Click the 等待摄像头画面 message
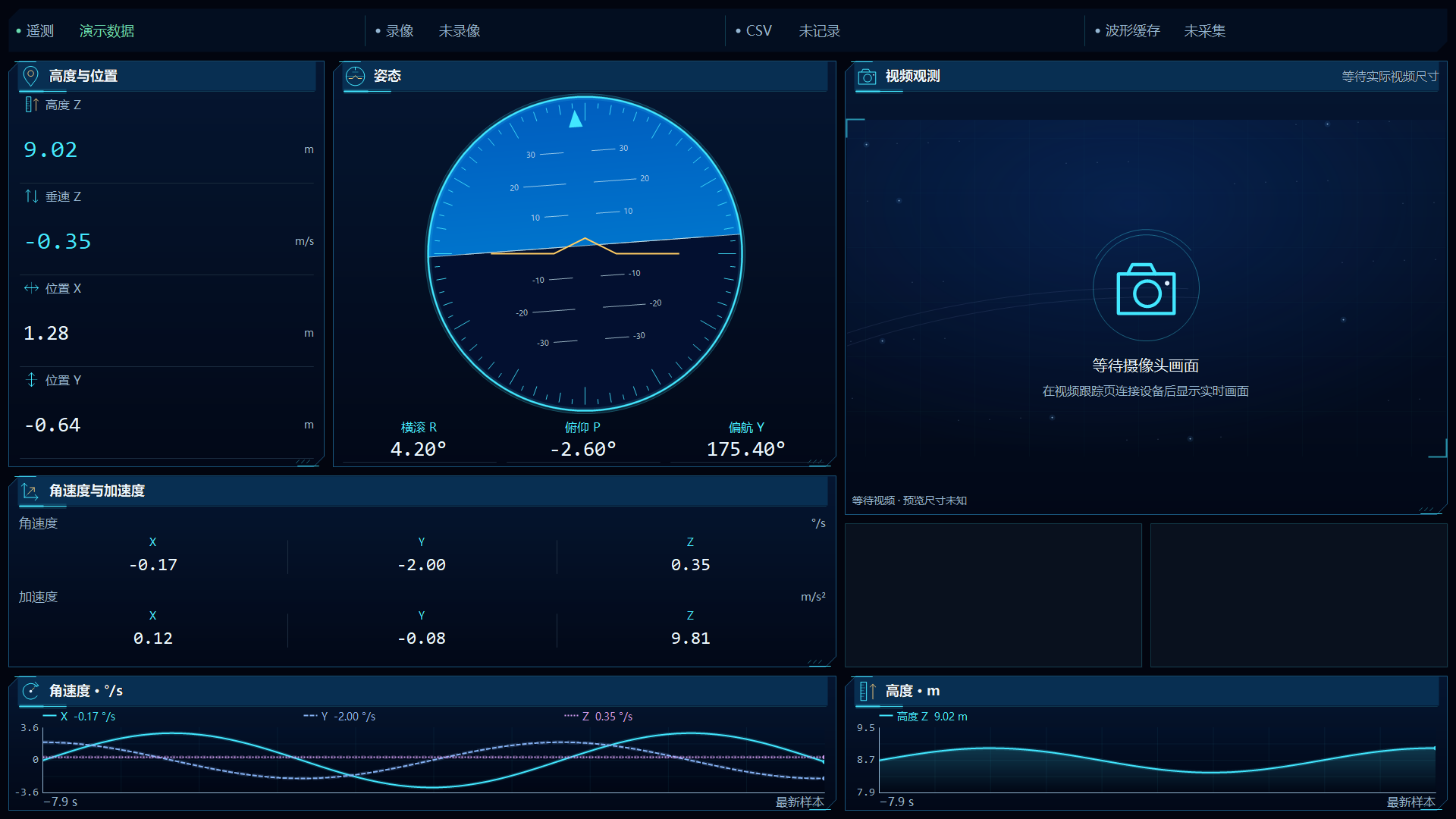Image resolution: width=1456 pixels, height=819 pixels. coord(1145,366)
